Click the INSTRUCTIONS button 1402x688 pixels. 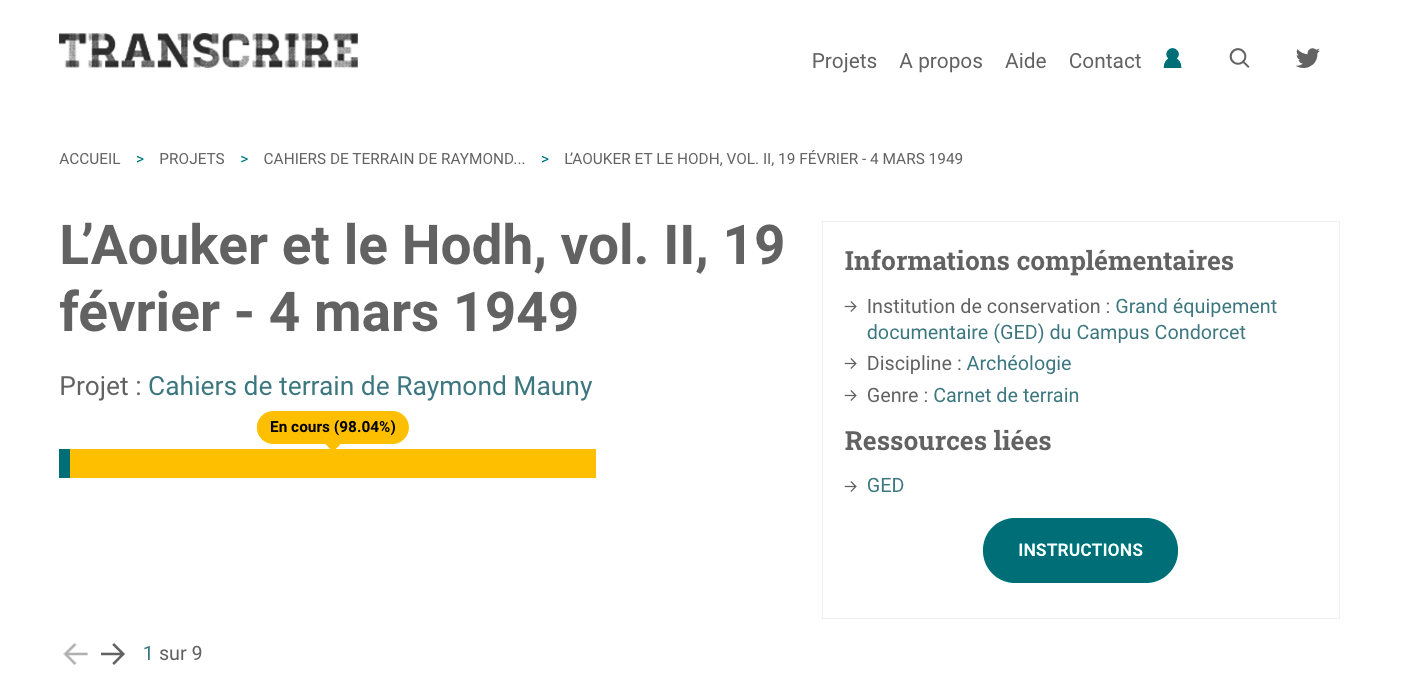(1080, 550)
